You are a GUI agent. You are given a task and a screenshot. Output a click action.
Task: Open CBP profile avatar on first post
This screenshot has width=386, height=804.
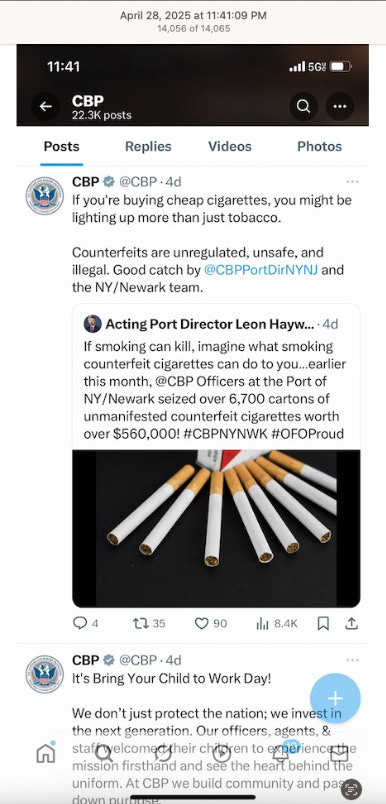tap(45, 195)
